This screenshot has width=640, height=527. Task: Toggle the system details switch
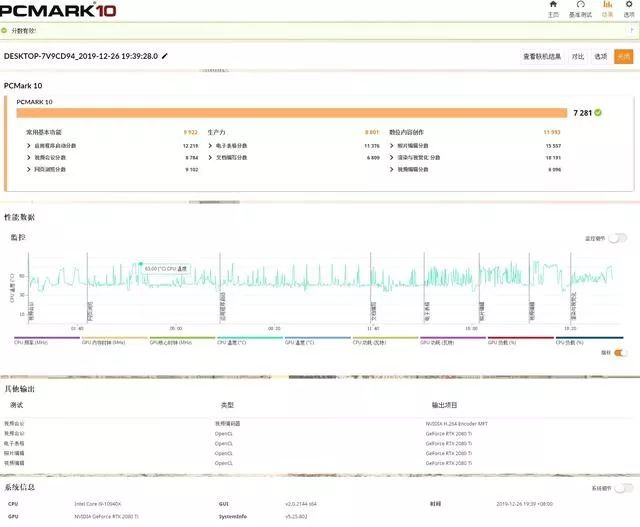624,488
